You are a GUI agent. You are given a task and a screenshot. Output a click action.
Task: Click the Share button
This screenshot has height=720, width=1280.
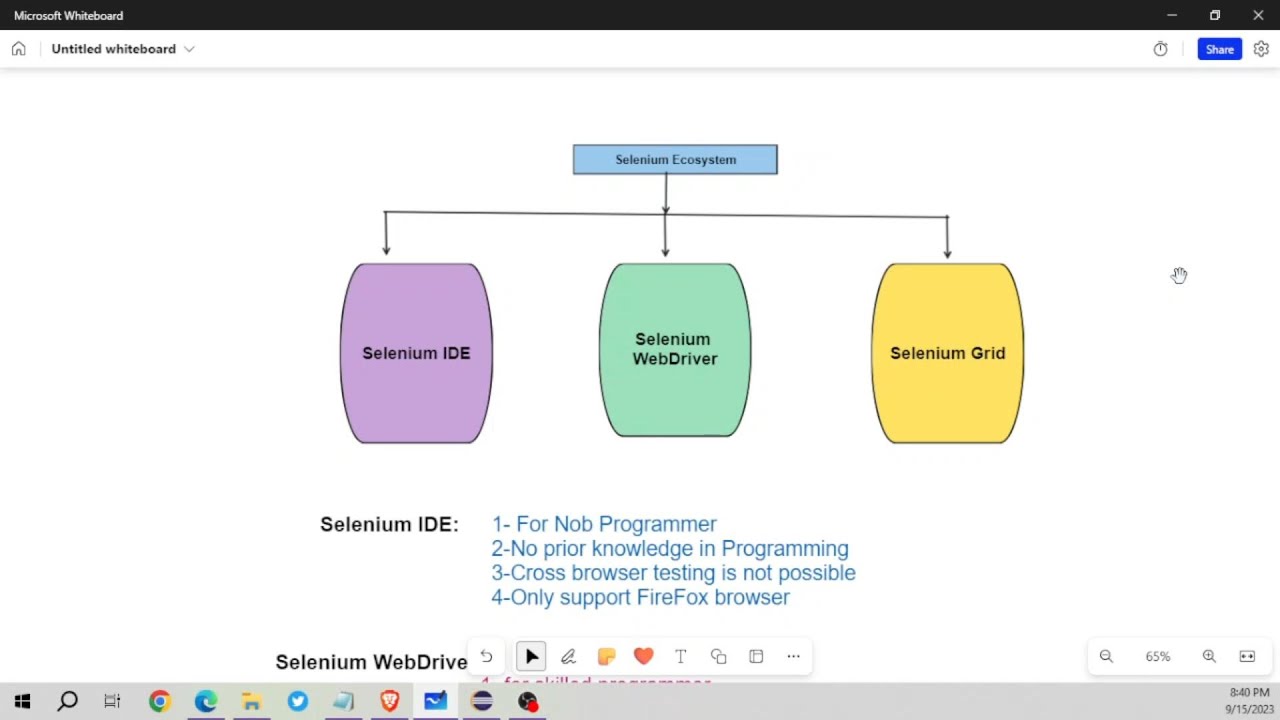pos(1219,49)
